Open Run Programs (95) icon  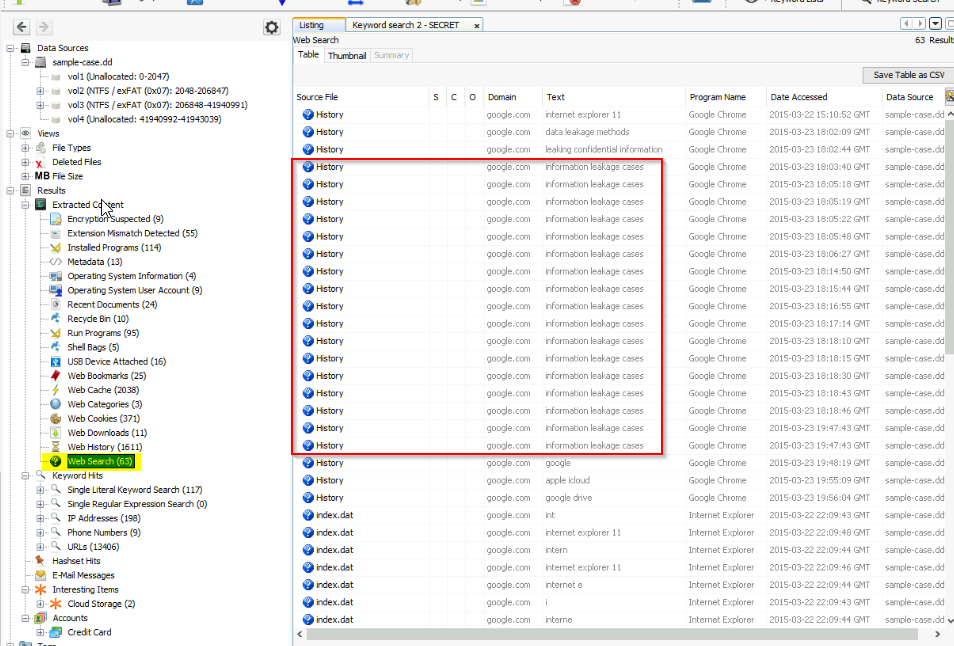point(55,333)
